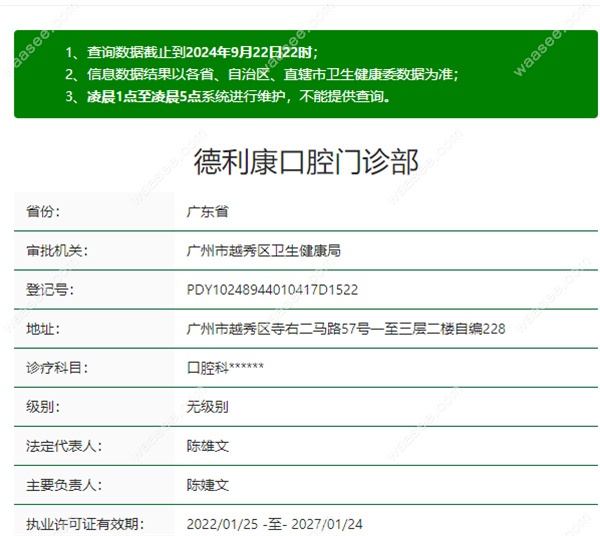Click the 级别 label
The height and width of the screenshot is (536, 600).
pos(43,407)
